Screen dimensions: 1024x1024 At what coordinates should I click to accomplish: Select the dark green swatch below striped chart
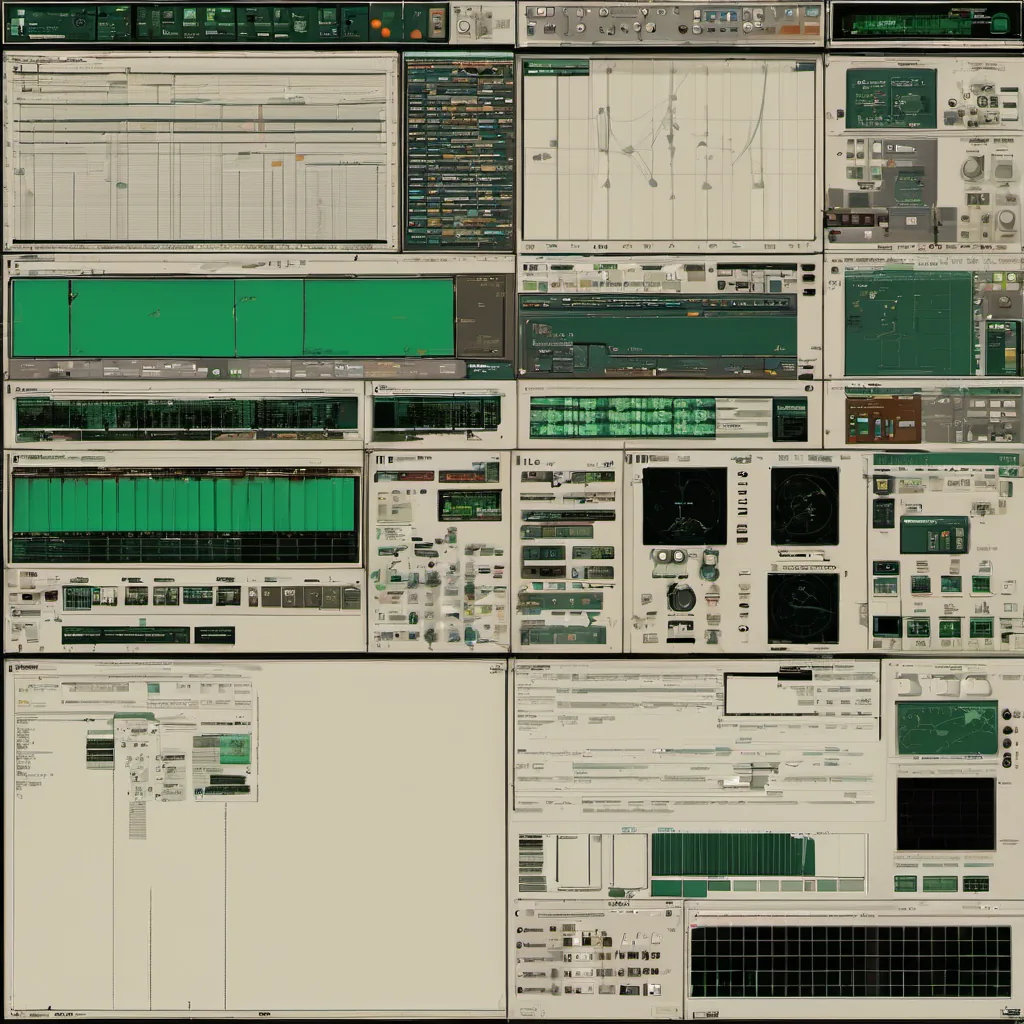click(666, 887)
